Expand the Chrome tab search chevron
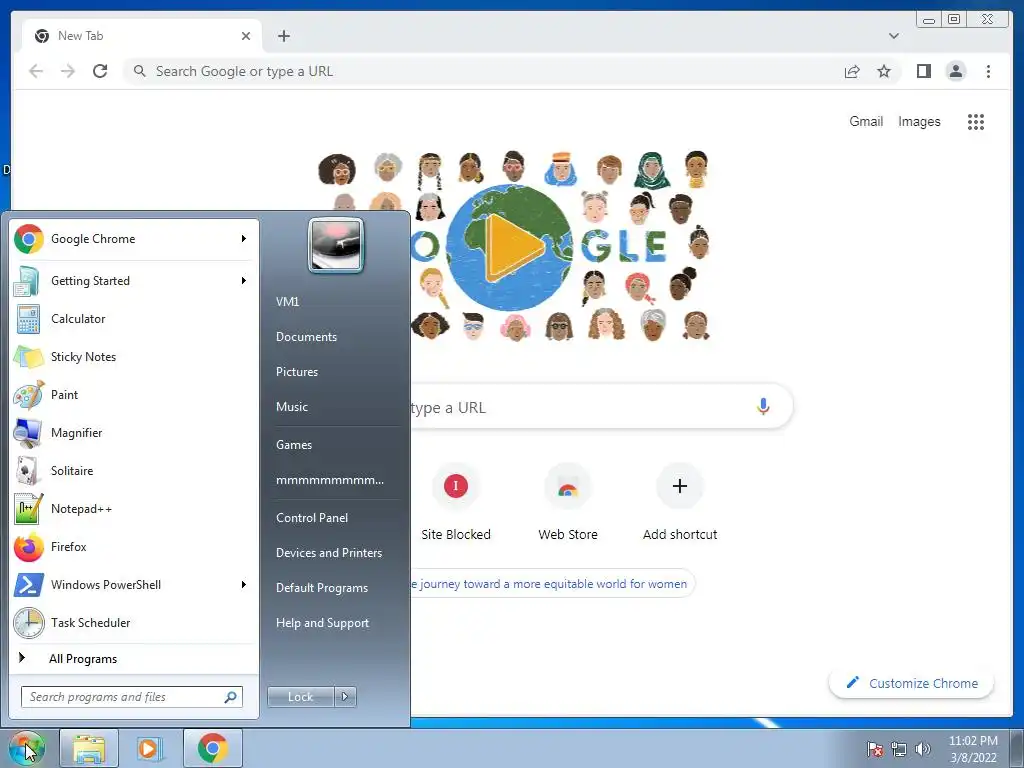 pos(893,36)
